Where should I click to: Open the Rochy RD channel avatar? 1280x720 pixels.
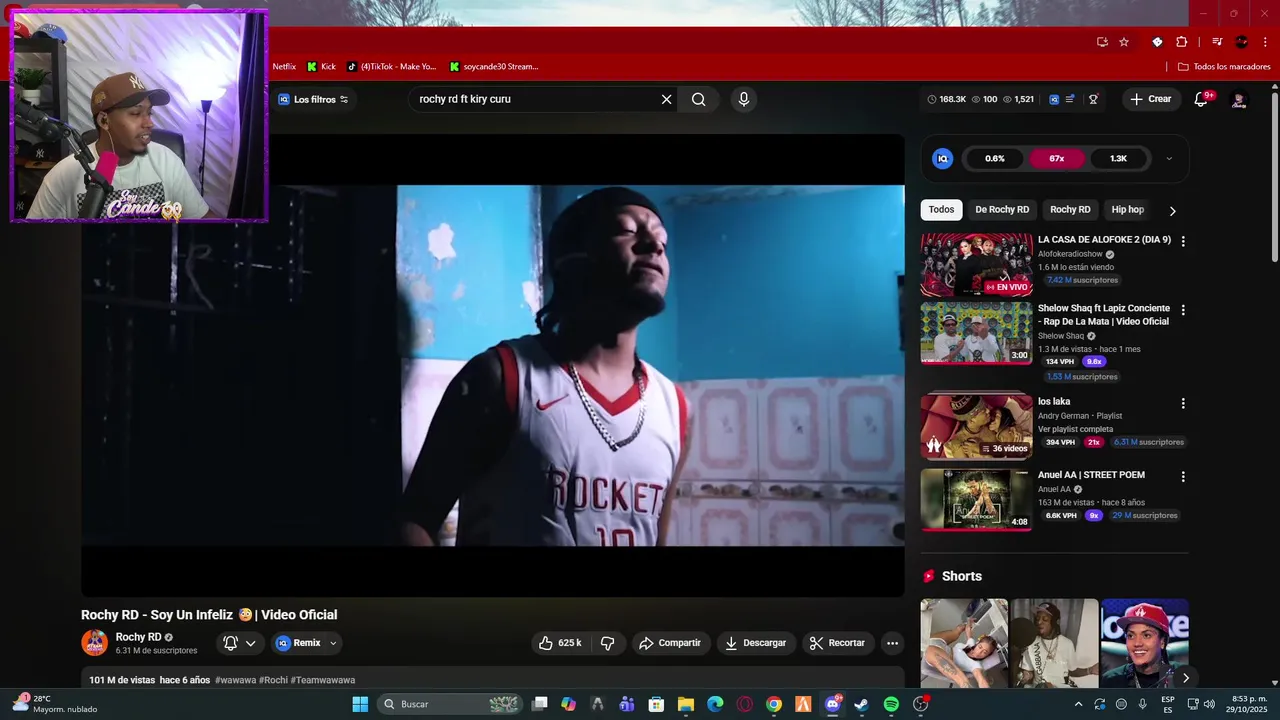tap(94, 643)
